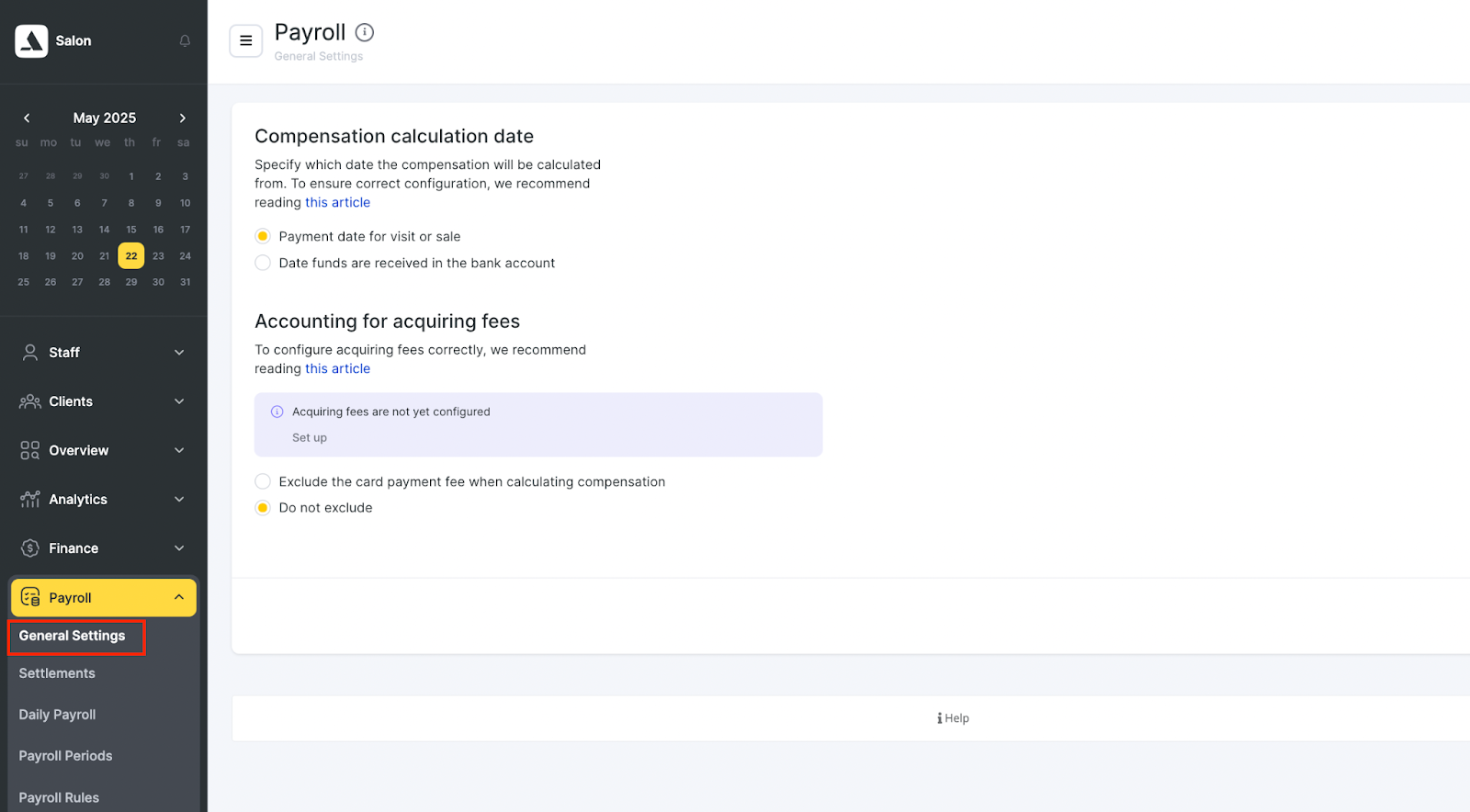Go to next month in calendar

pos(182,118)
